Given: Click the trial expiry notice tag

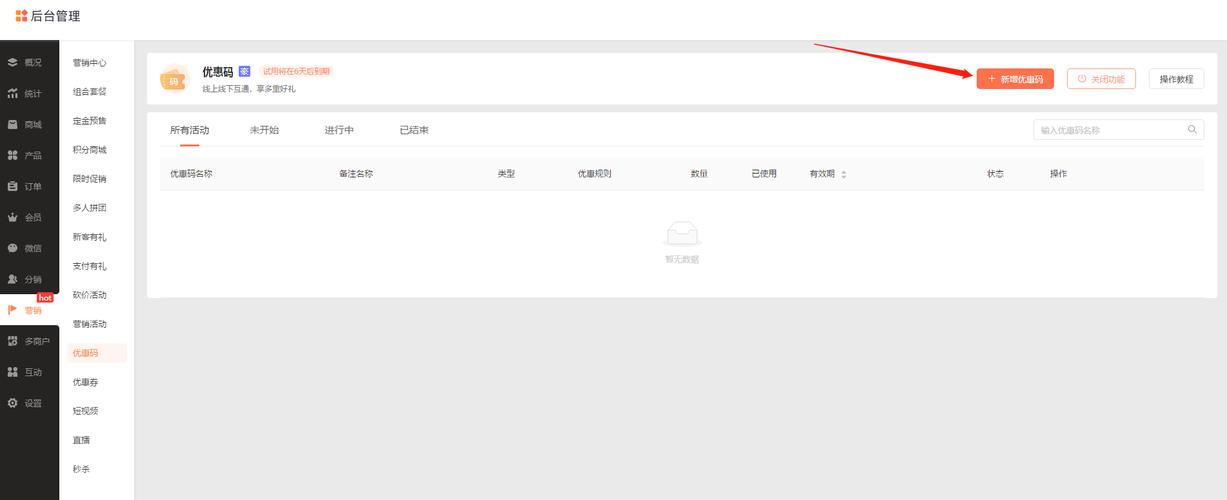Looking at the screenshot, I should (x=295, y=71).
